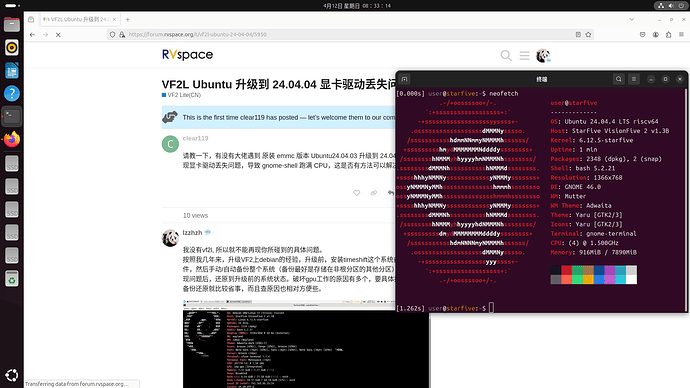Click lzzhzh's panda avatar
This screenshot has width=690, height=388.
(x=170, y=238)
